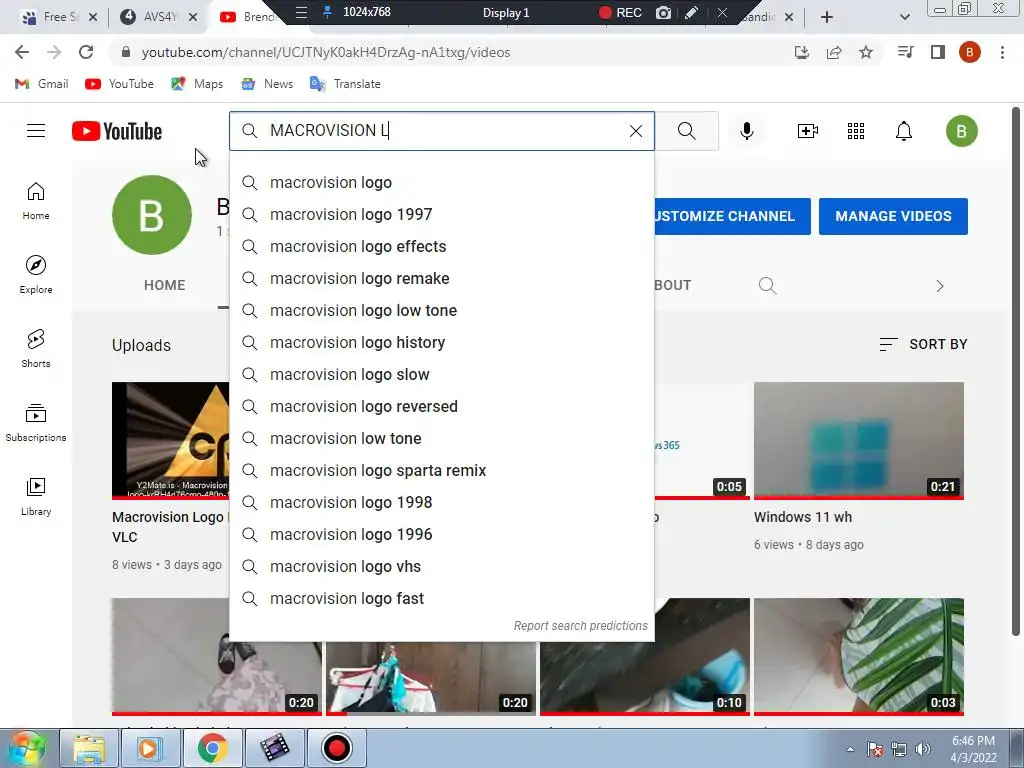Select suggestion 'macrovision logo'
This screenshot has height=768, width=1024.
coord(441,182)
